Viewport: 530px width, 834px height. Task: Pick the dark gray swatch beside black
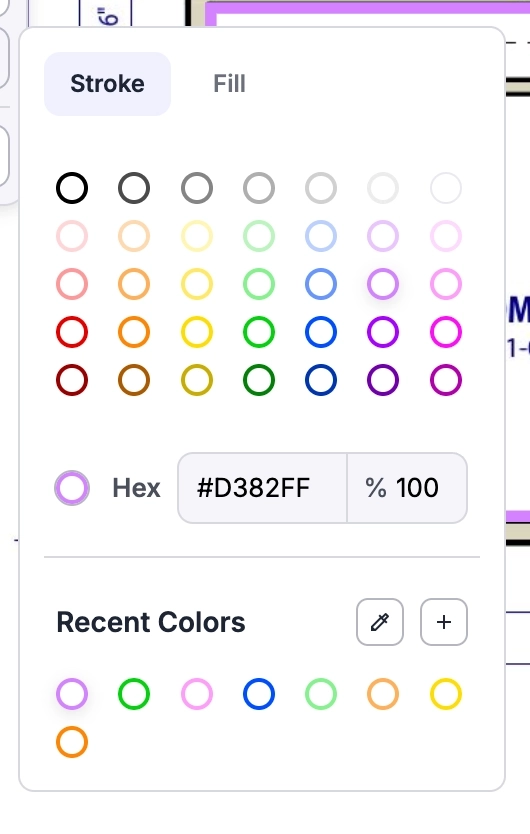(134, 188)
